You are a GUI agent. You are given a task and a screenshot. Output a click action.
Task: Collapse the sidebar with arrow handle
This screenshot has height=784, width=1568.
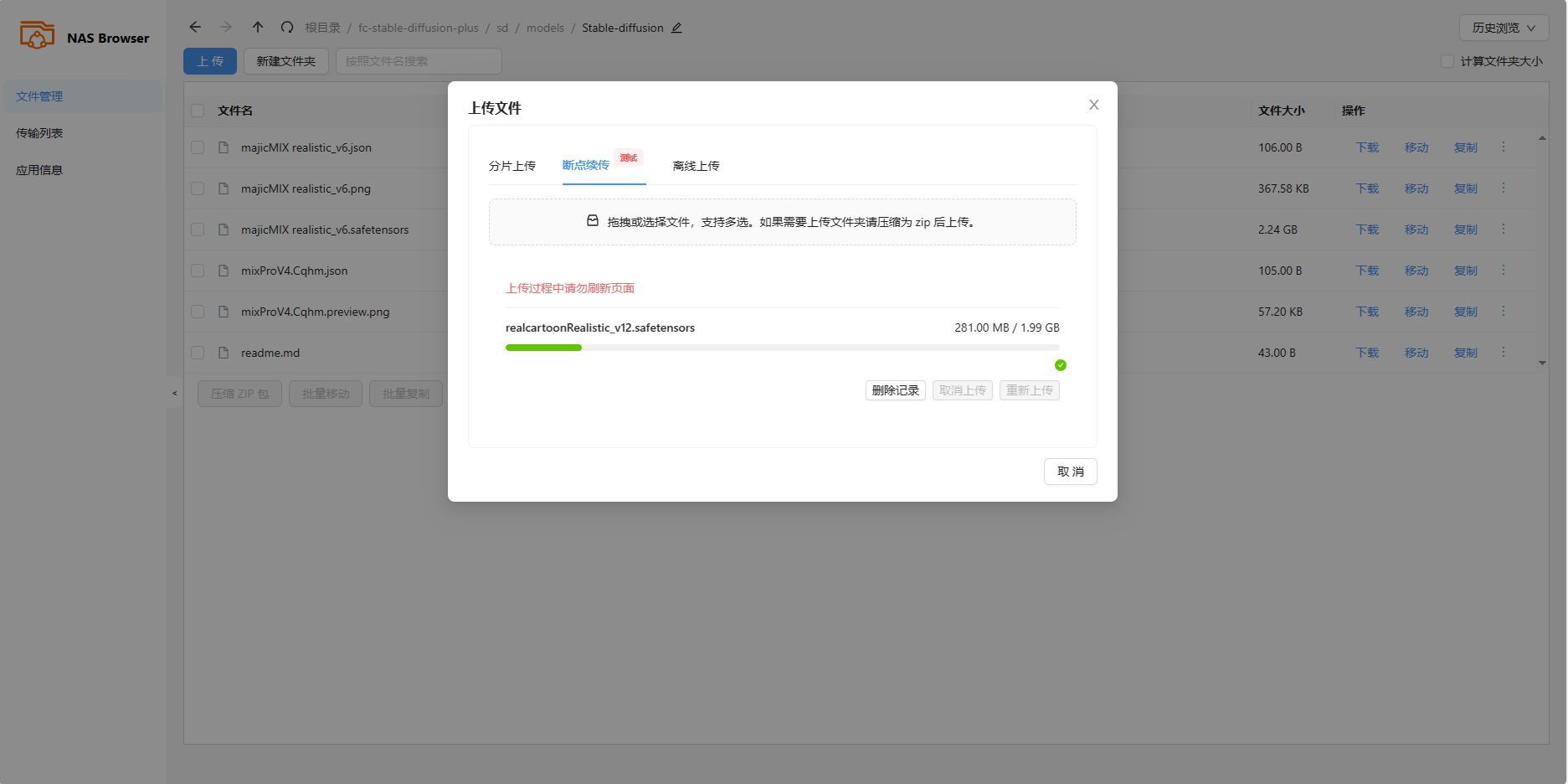click(x=174, y=393)
